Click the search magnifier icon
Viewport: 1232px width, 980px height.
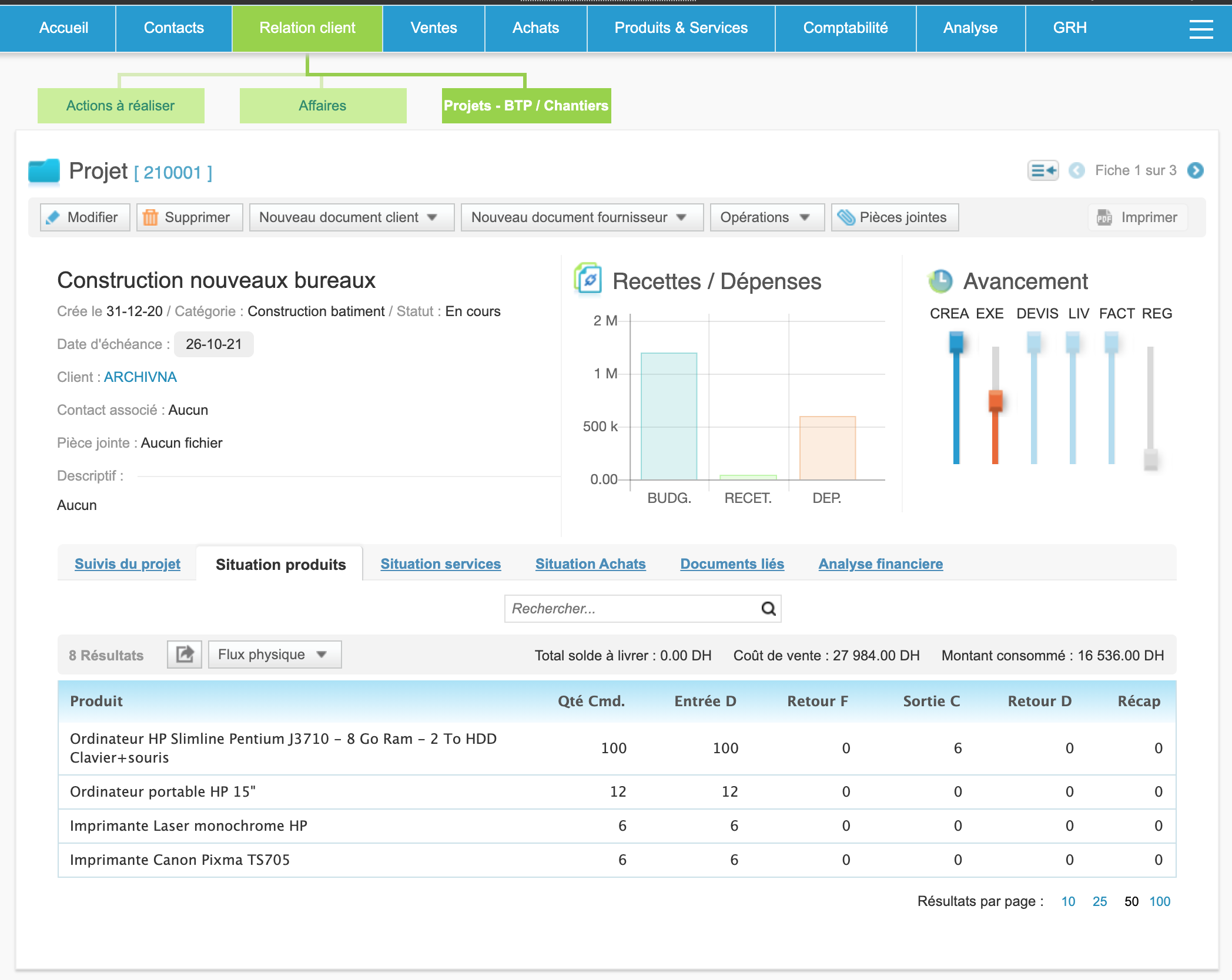coord(768,609)
